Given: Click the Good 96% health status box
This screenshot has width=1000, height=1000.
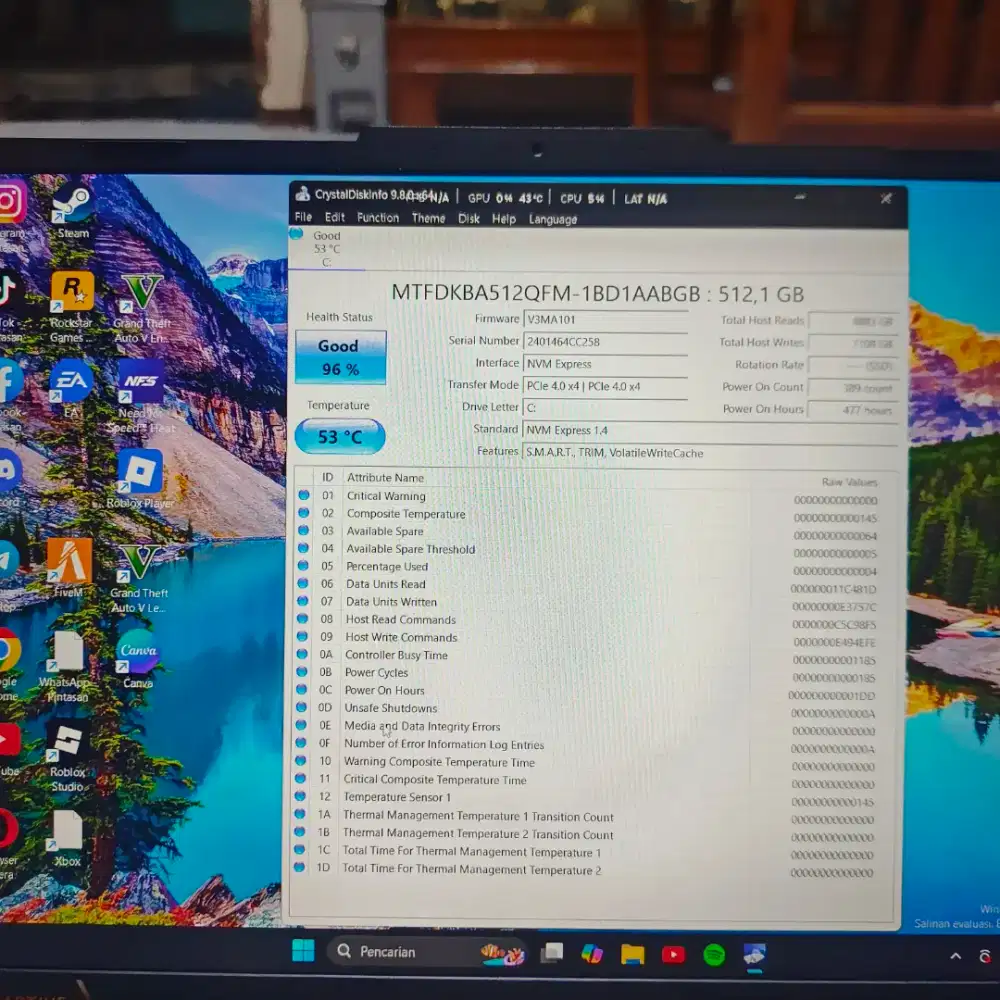Looking at the screenshot, I should tap(340, 354).
